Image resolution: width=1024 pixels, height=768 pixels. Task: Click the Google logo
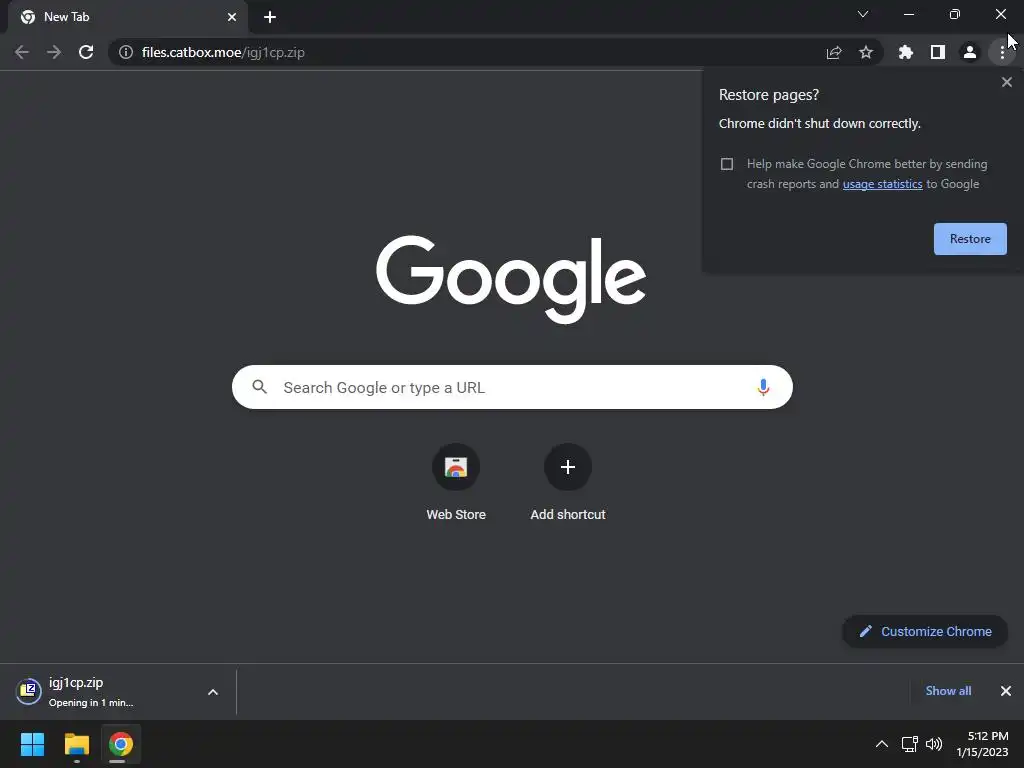pyautogui.click(x=511, y=280)
